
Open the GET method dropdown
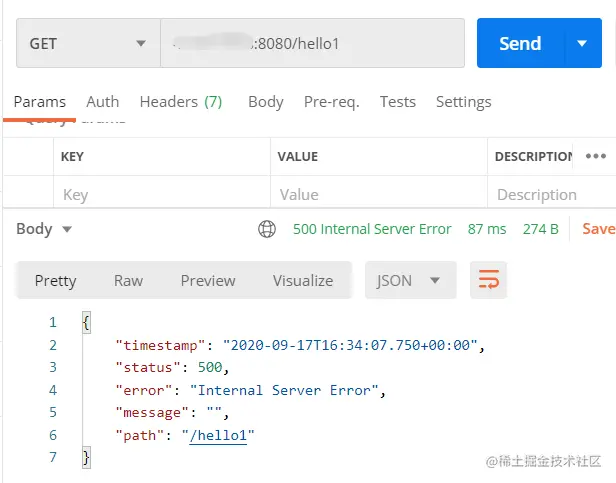click(88, 44)
